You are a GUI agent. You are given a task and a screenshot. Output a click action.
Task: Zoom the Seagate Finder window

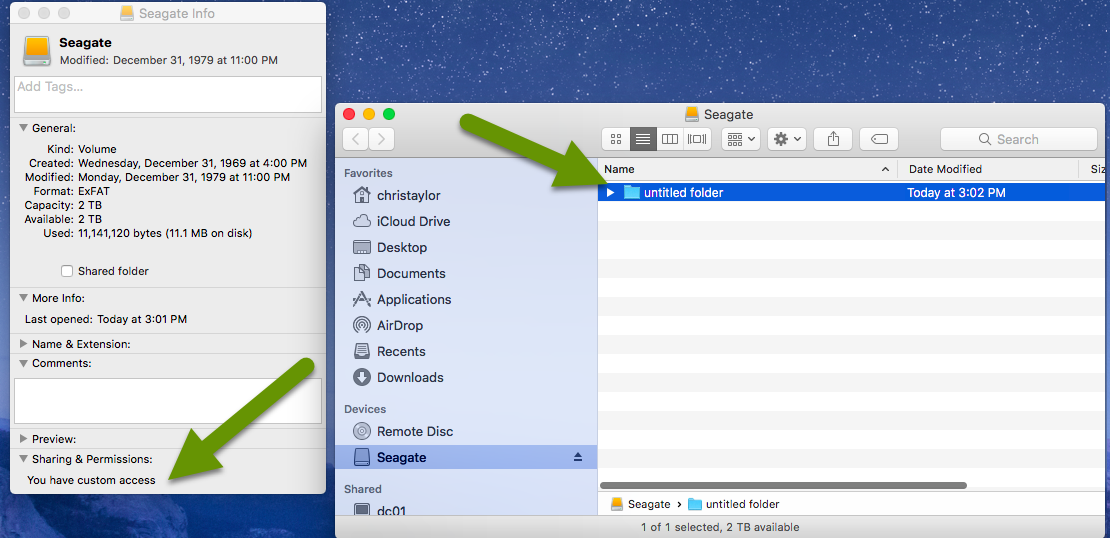[x=389, y=114]
